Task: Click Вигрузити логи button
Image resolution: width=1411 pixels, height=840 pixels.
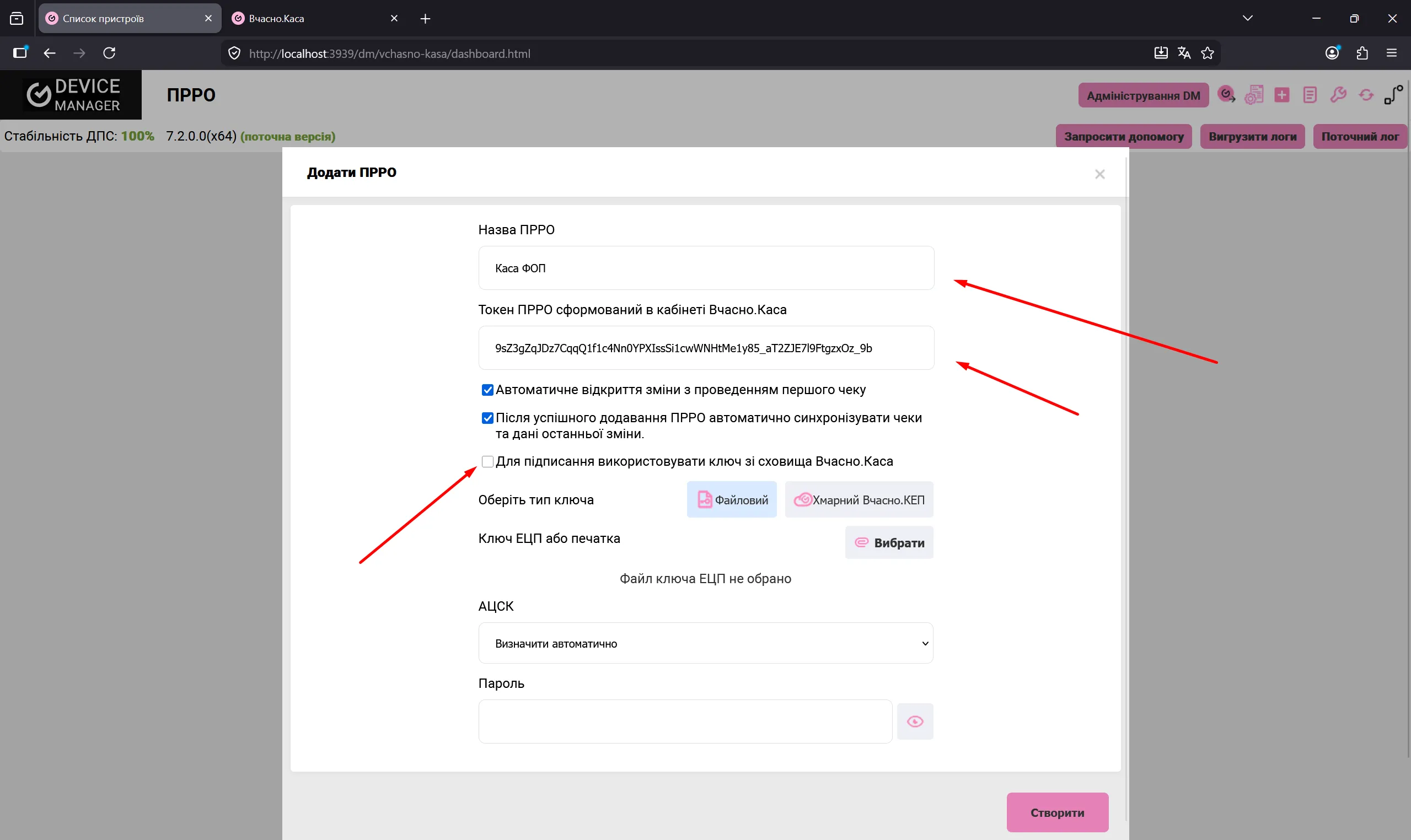Action: [x=1252, y=136]
